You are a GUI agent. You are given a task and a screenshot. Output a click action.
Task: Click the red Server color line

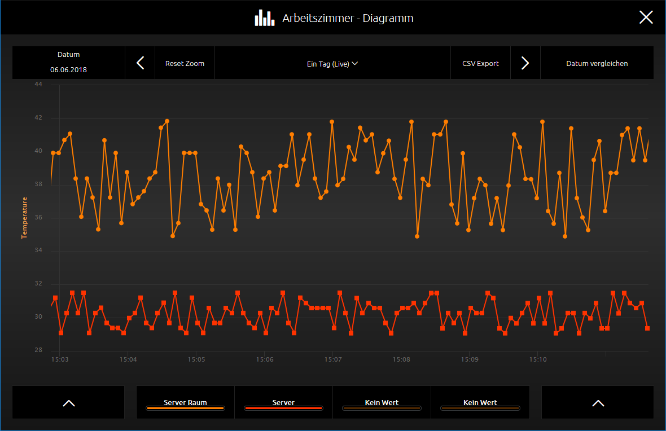pyautogui.click(x=283, y=408)
